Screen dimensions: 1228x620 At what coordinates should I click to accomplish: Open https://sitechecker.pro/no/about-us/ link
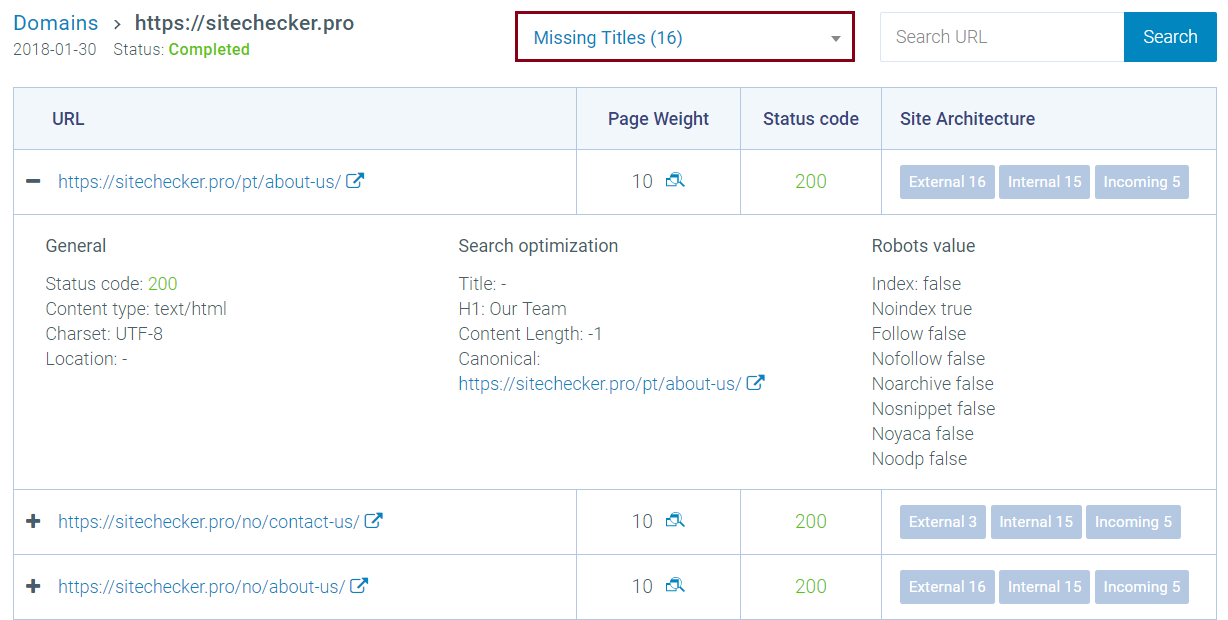(201, 587)
